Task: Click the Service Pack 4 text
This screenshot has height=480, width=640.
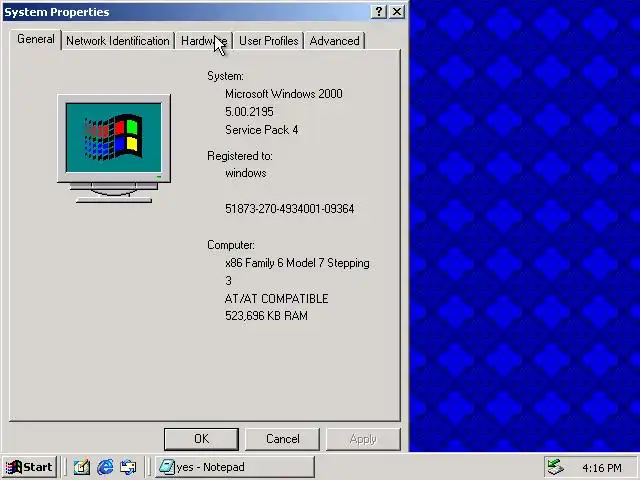Action: [x=261, y=130]
